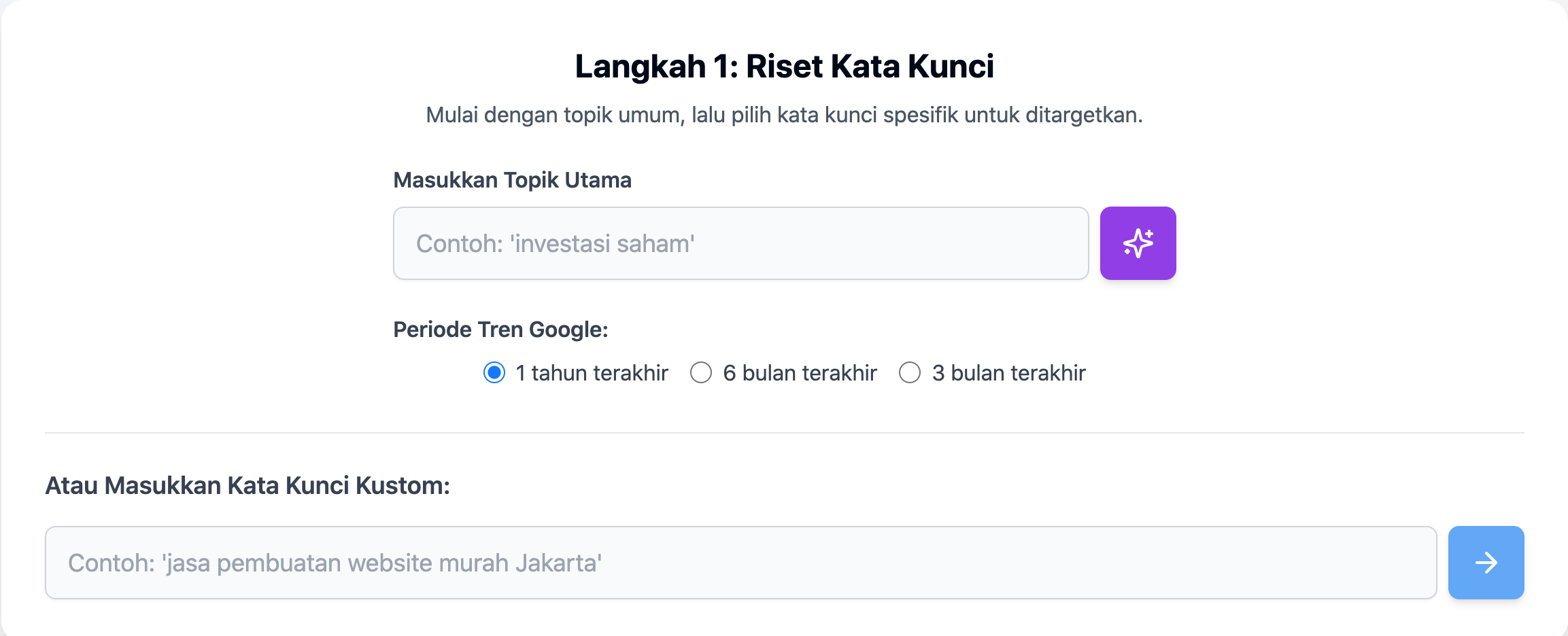Select the "1 tahun terakhir" radio circle
This screenshot has width=1568, height=636.
[494, 372]
